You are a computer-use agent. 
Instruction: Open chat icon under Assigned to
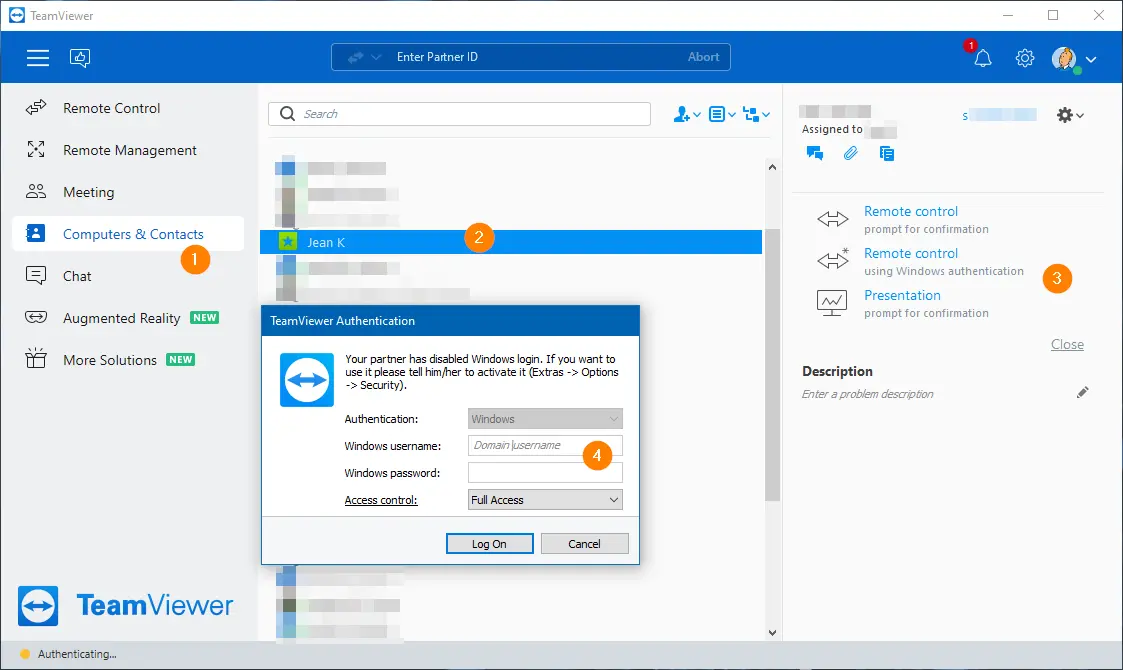[x=814, y=153]
